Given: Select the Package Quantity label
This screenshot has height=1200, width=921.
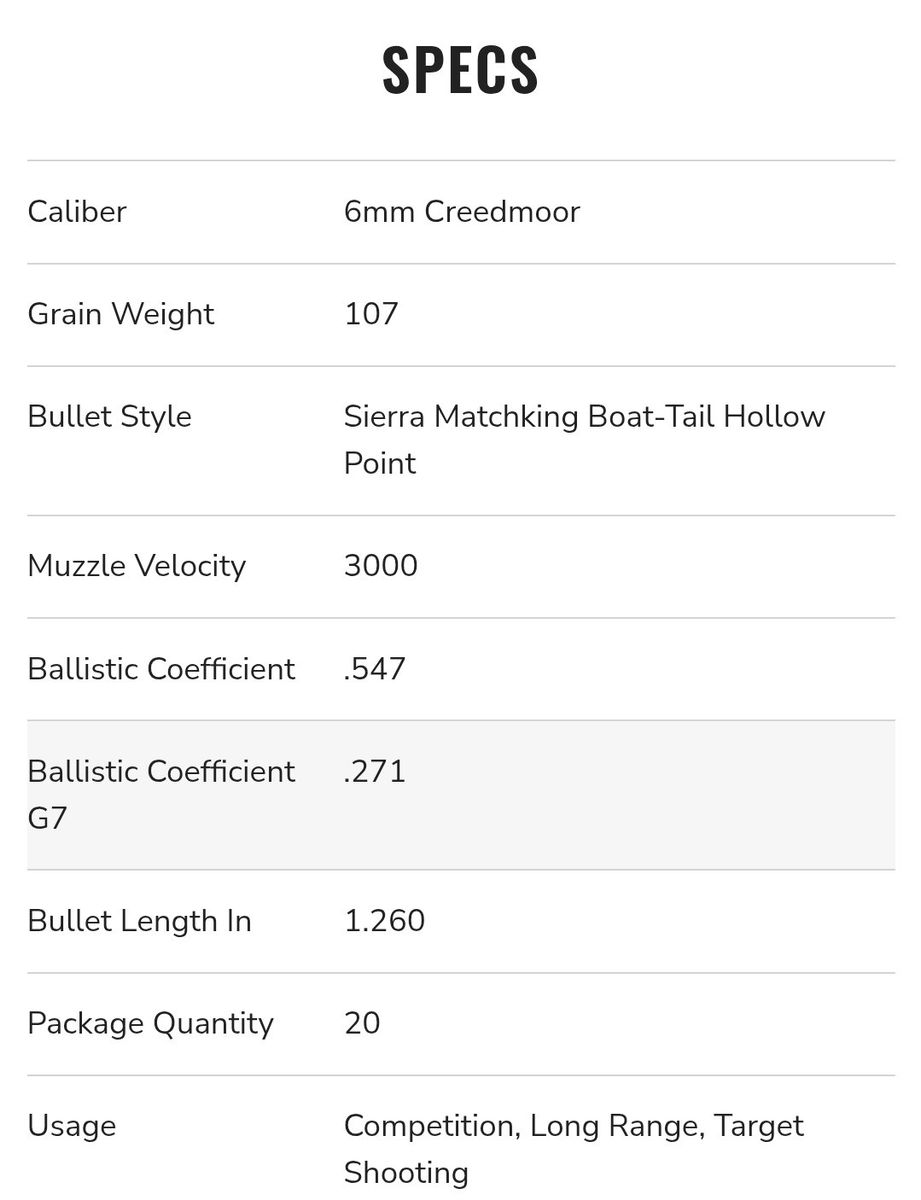Looking at the screenshot, I should pos(150,1023).
